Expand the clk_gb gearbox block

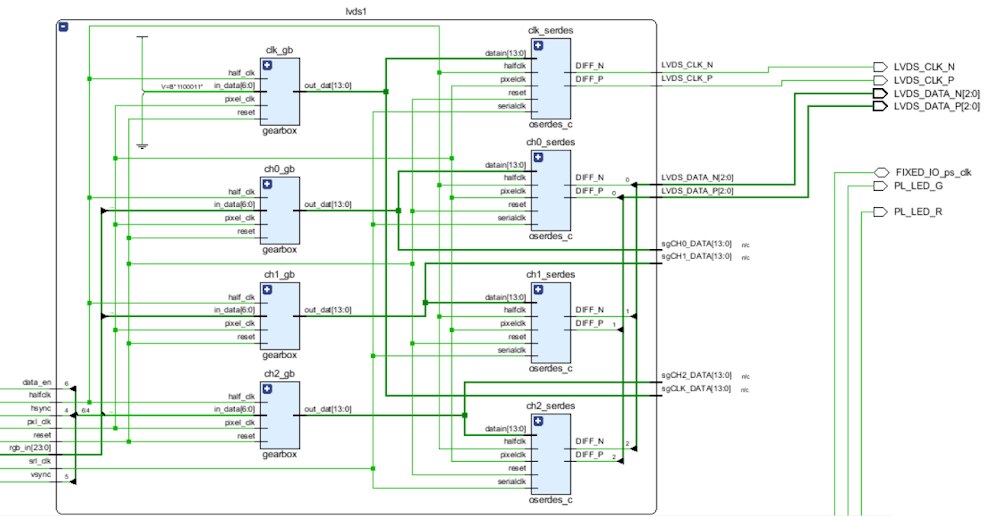(268, 65)
